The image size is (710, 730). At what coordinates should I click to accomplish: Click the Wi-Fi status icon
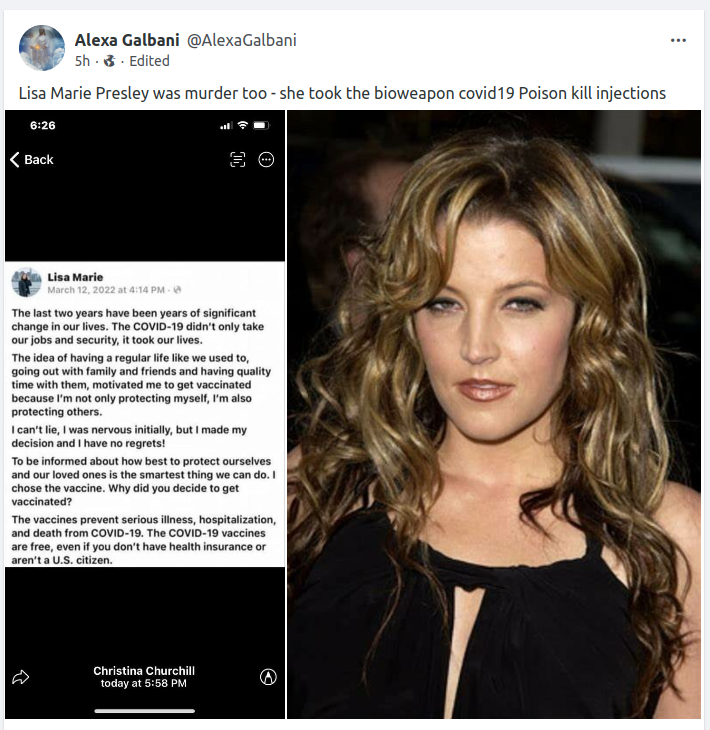coord(243,125)
